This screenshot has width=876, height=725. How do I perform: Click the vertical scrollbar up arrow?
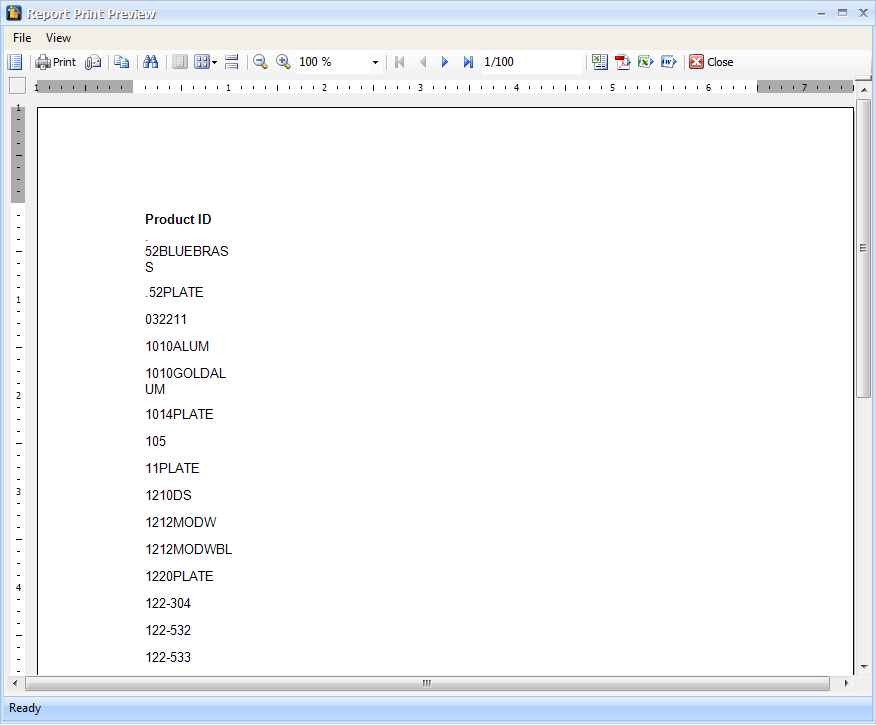click(864, 90)
